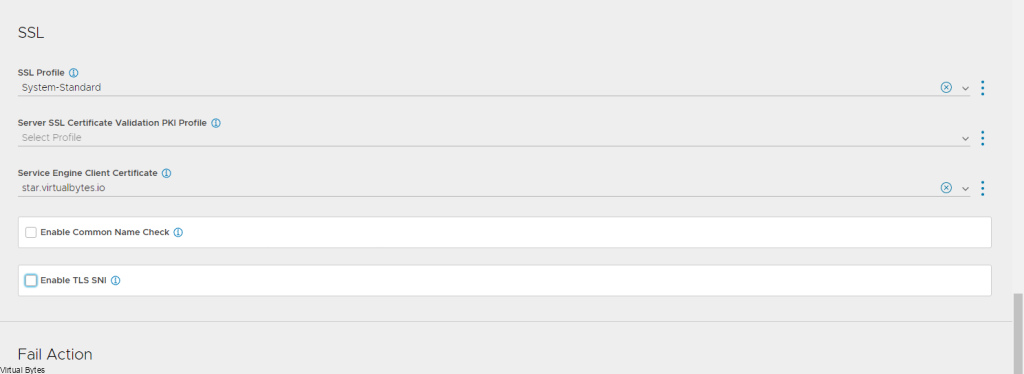Show info for Enable Common Name Check
1024x374 pixels.
pyautogui.click(x=178, y=232)
